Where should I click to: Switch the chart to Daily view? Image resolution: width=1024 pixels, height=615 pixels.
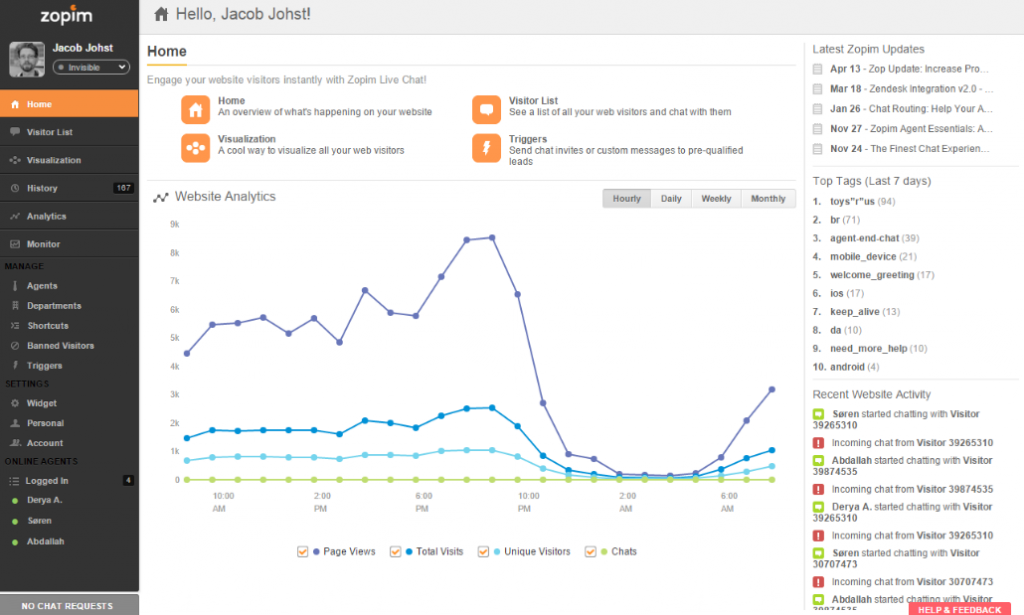671,199
